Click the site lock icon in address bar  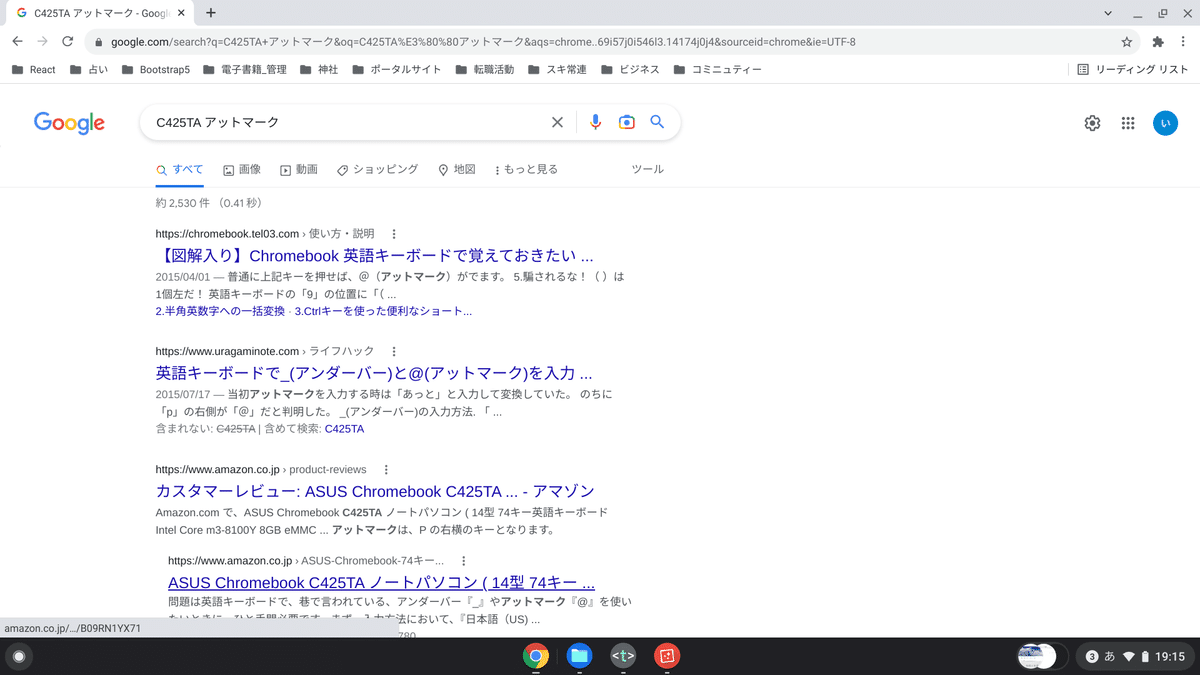point(97,42)
